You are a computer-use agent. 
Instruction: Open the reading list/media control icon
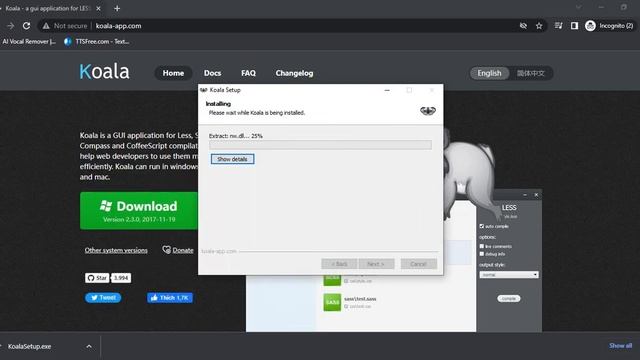pos(558,26)
